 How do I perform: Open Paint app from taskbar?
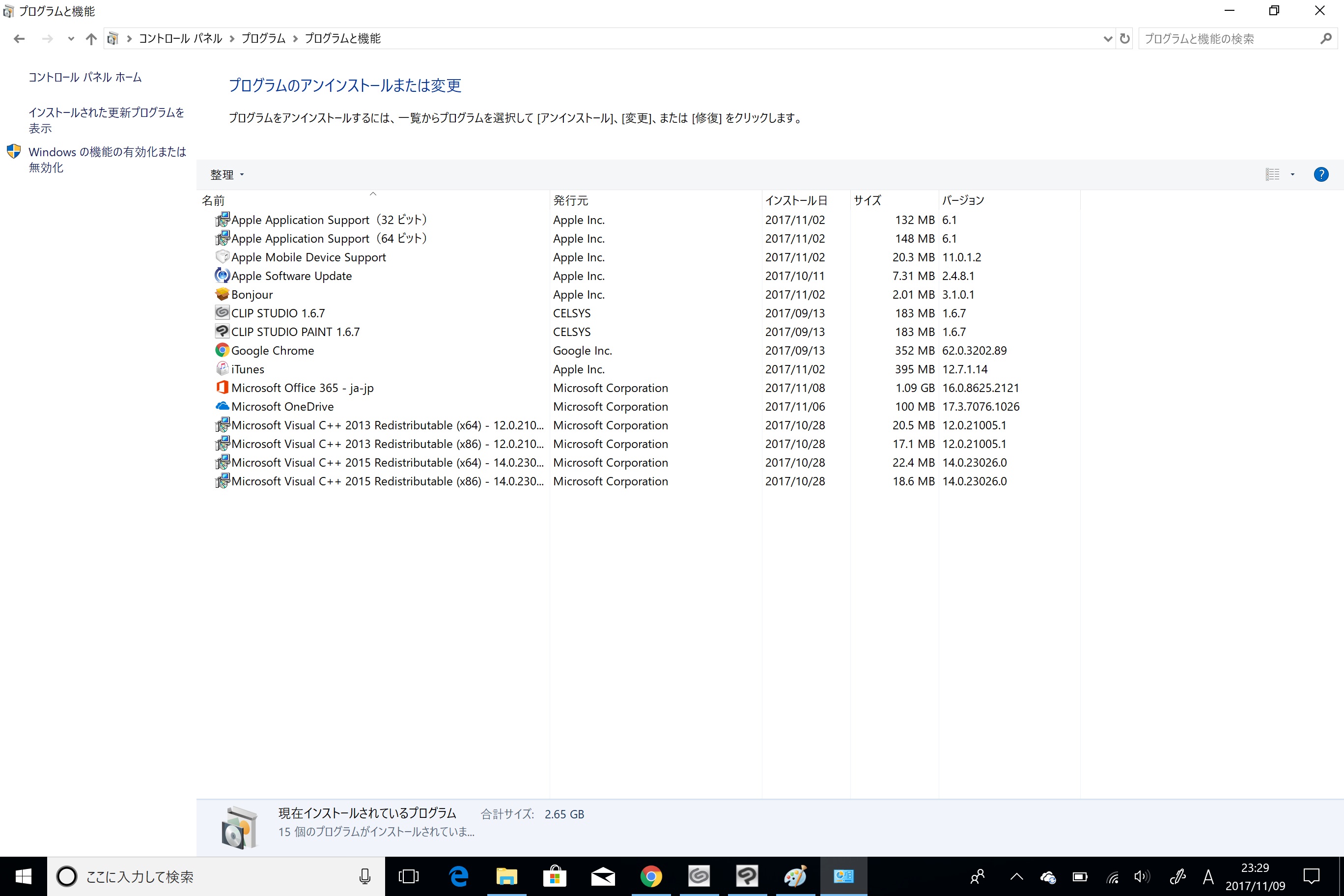click(795, 876)
